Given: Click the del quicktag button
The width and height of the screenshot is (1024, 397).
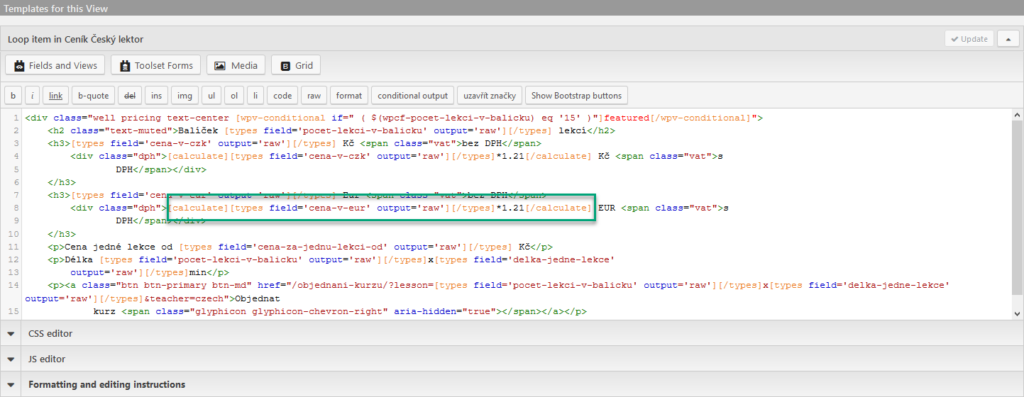Looking at the screenshot, I should coord(130,95).
